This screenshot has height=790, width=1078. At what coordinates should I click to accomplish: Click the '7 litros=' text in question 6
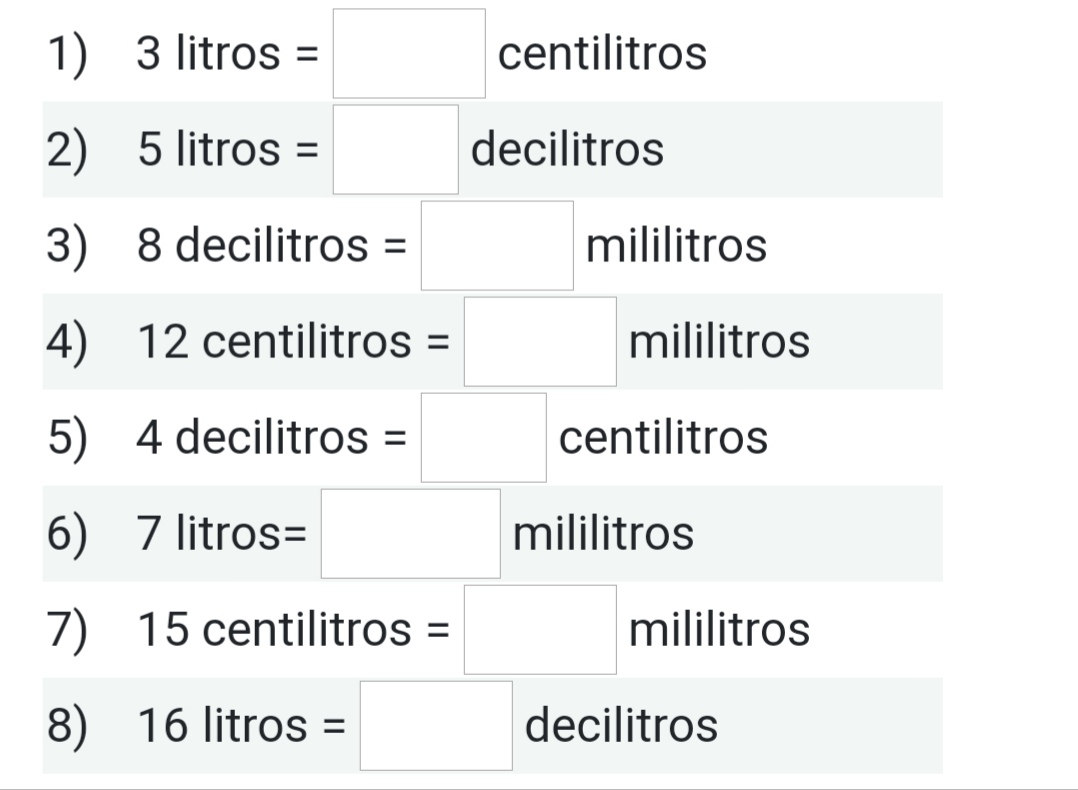tap(222, 534)
